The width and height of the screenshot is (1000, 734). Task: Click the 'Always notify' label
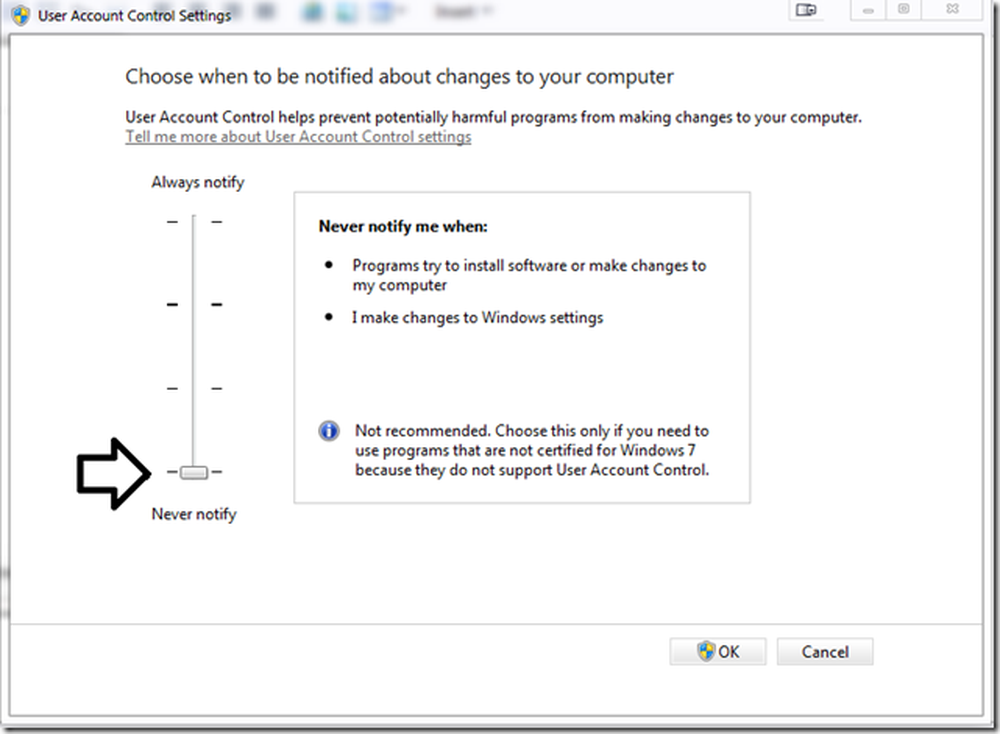pyautogui.click(x=198, y=182)
